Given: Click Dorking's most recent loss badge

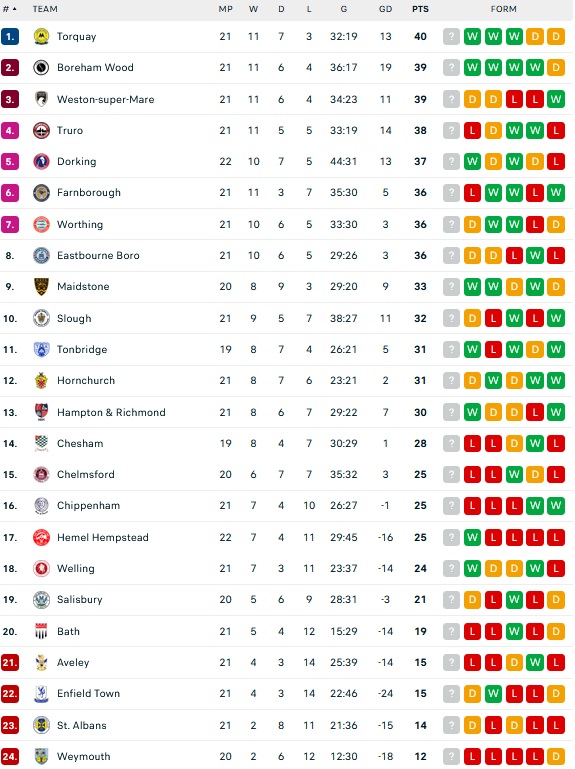Looking at the screenshot, I should pos(556,161).
